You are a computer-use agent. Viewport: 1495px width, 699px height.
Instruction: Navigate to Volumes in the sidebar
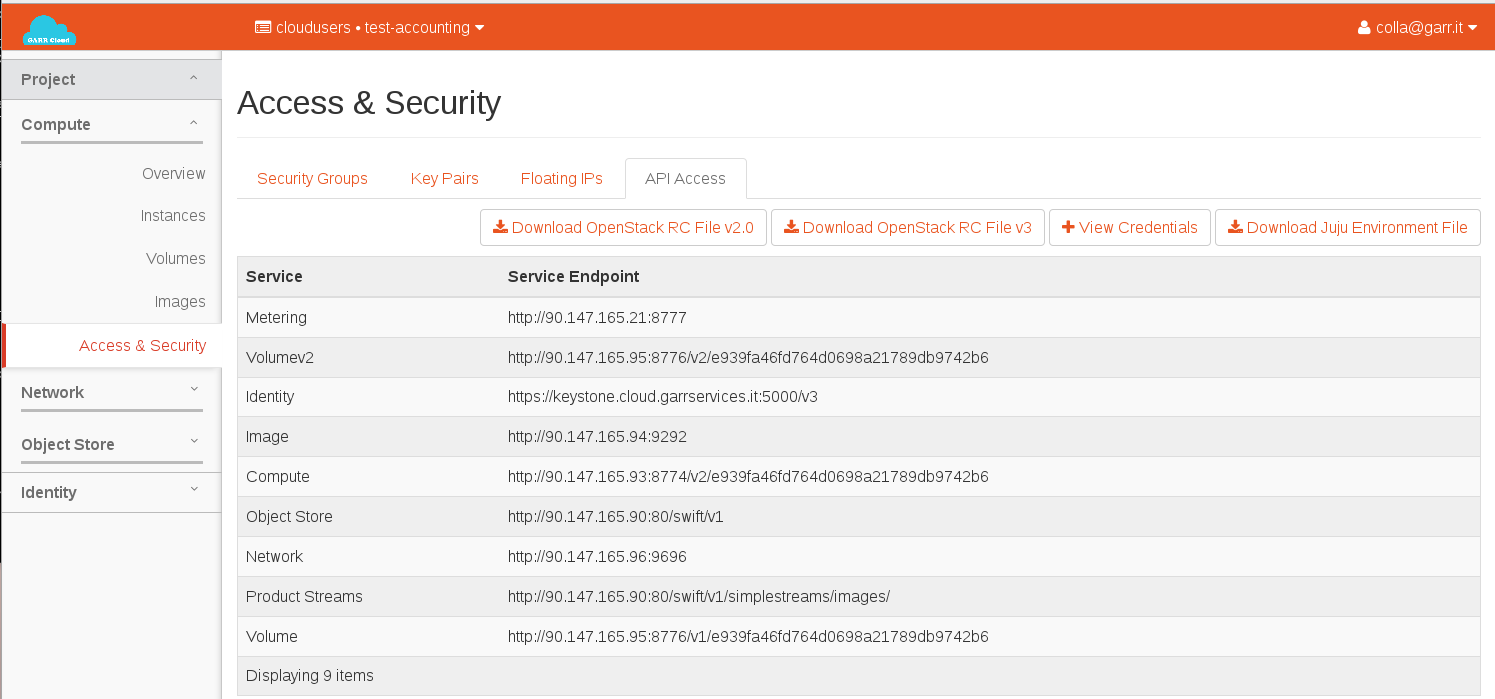(x=175, y=259)
